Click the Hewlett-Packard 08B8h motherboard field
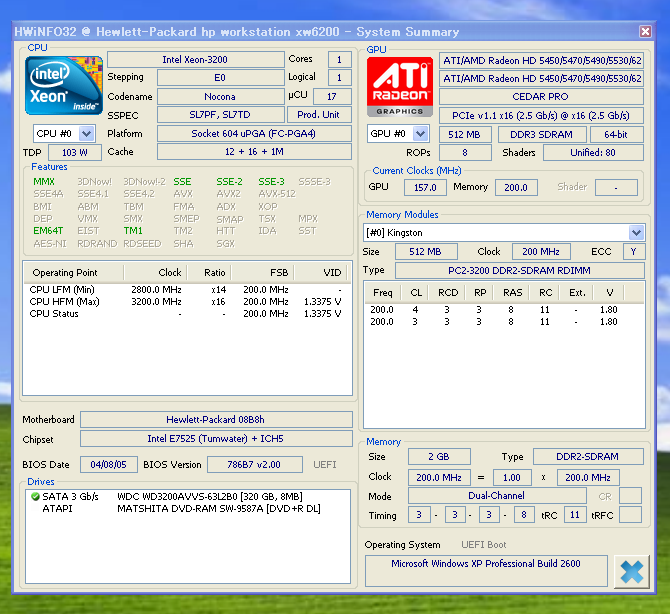Screen dimensions: 670x614 click(x=216, y=420)
